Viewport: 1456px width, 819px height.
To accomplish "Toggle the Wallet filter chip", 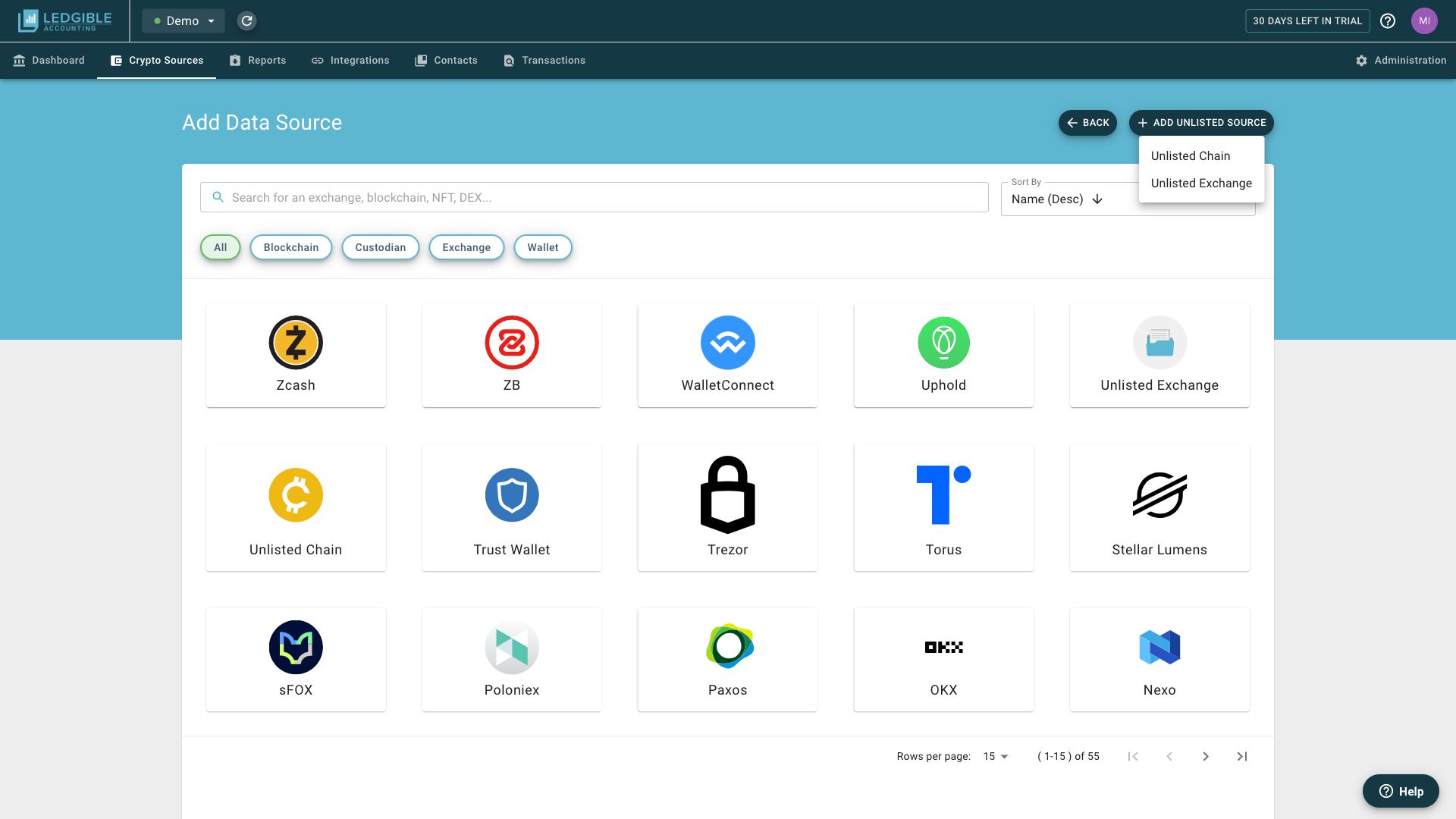I will point(543,247).
